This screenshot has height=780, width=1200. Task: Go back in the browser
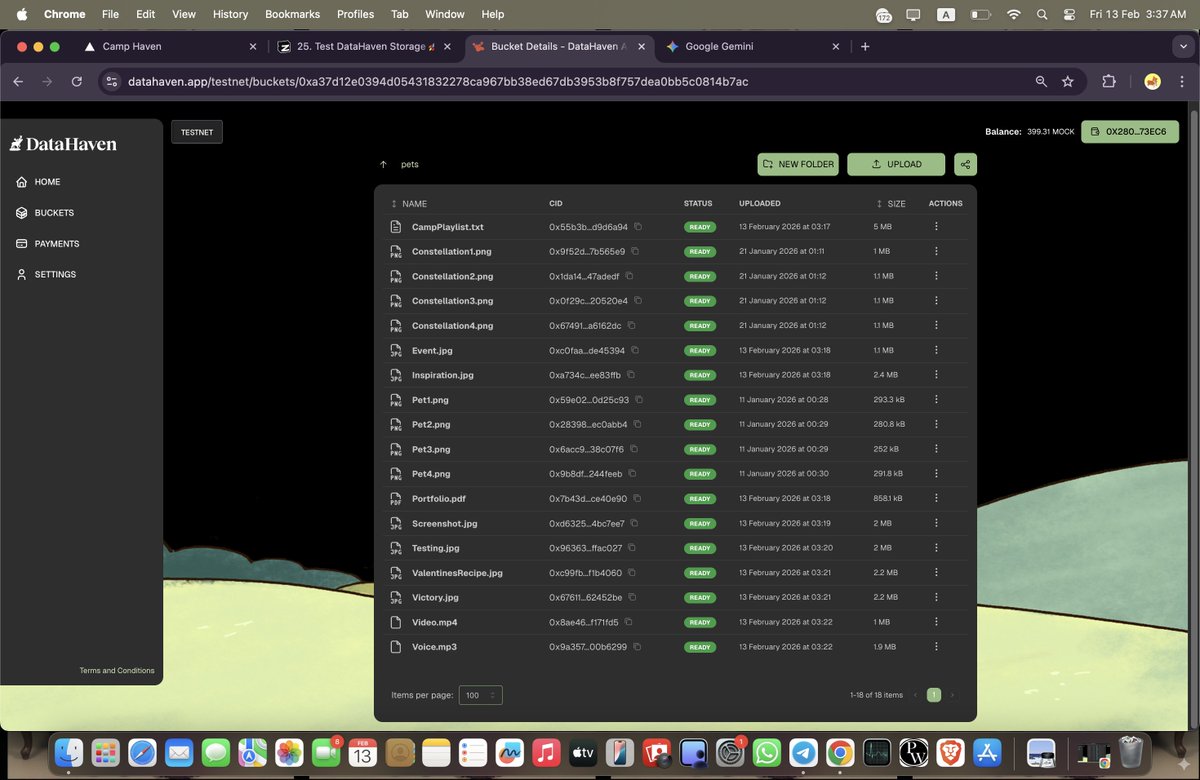tap(18, 82)
